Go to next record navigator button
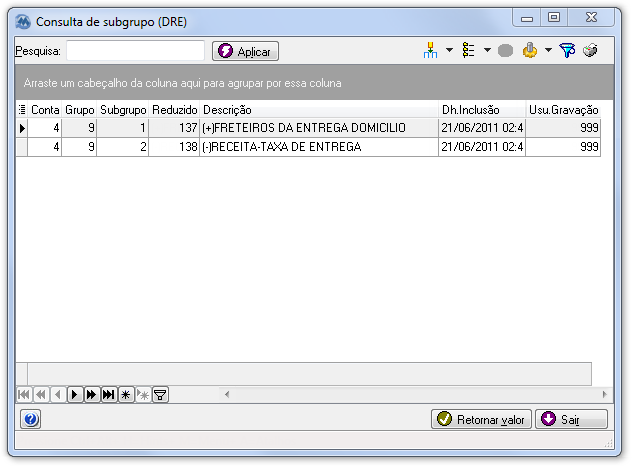Viewport: 632px width, 466px height. click(x=75, y=394)
